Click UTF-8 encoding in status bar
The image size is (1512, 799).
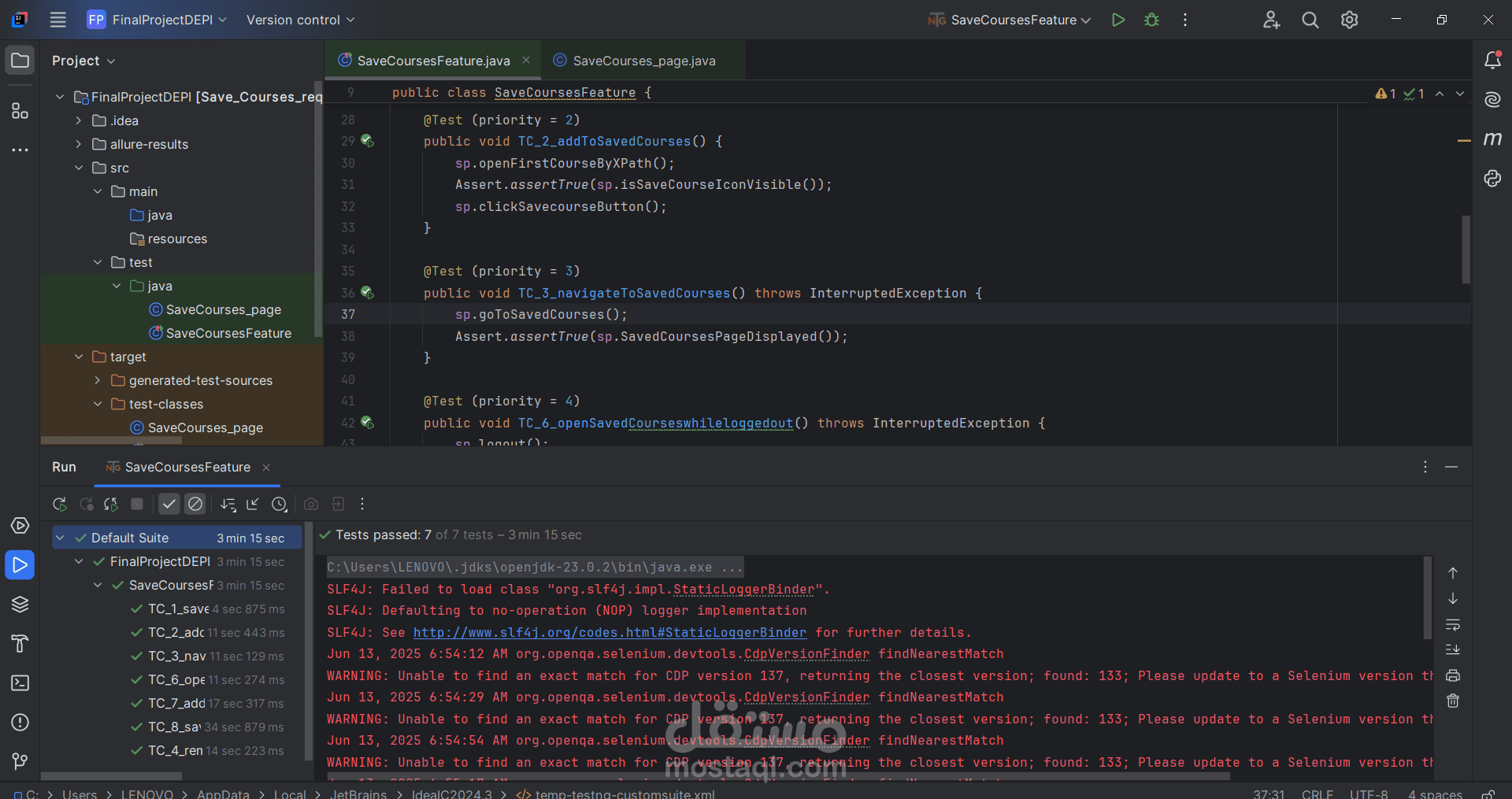tap(1369, 793)
